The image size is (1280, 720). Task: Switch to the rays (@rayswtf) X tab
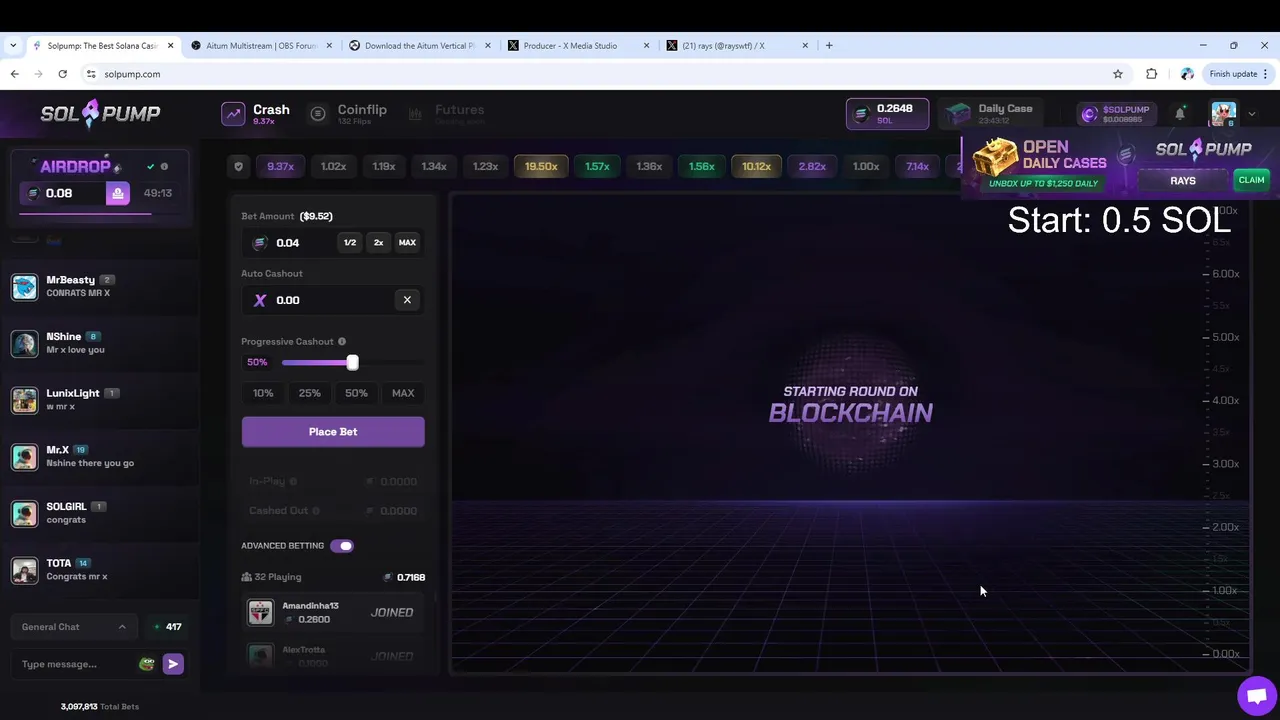coord(736,45)
